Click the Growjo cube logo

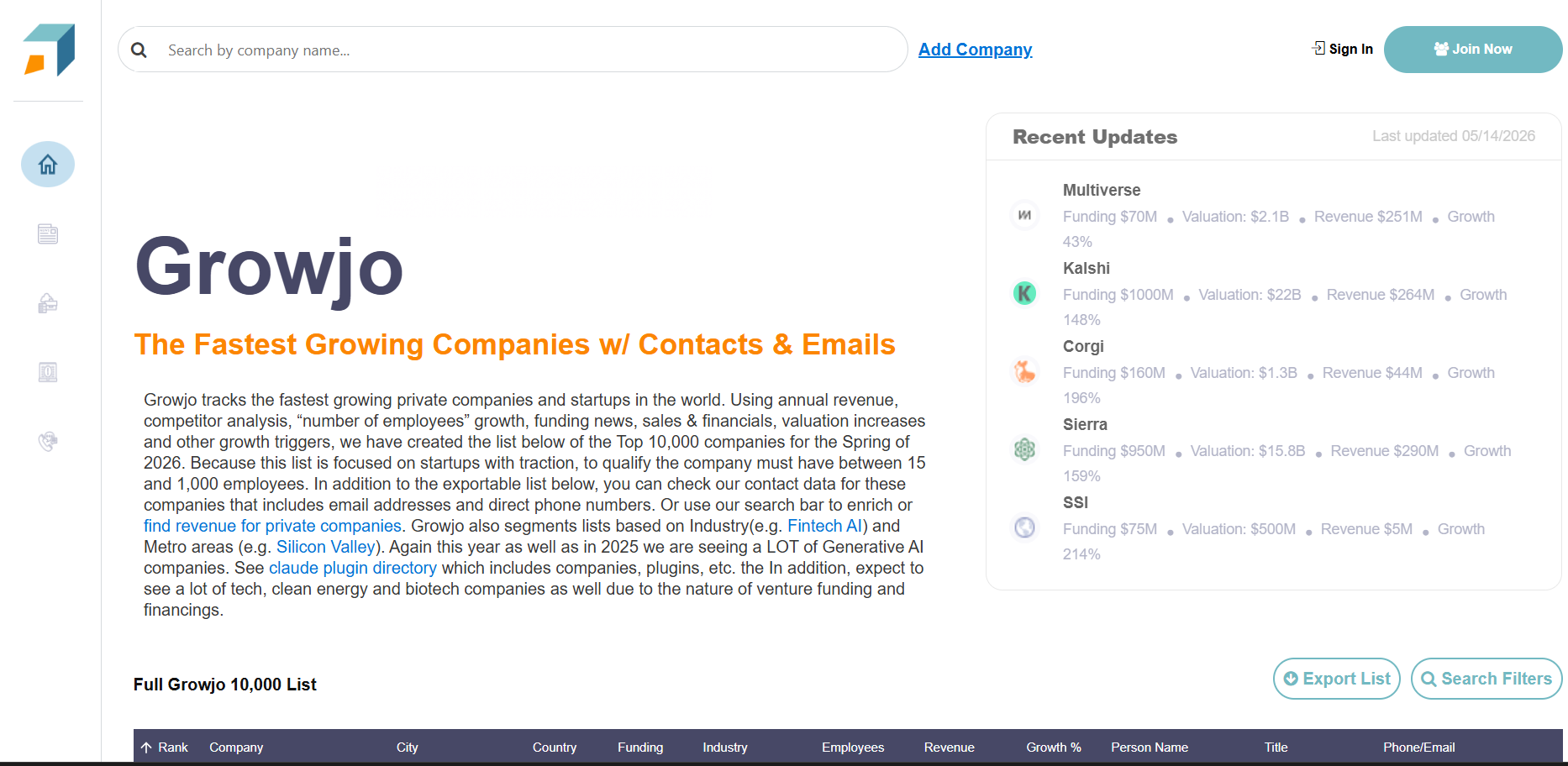pyautogui.click(x=50, y=50)
